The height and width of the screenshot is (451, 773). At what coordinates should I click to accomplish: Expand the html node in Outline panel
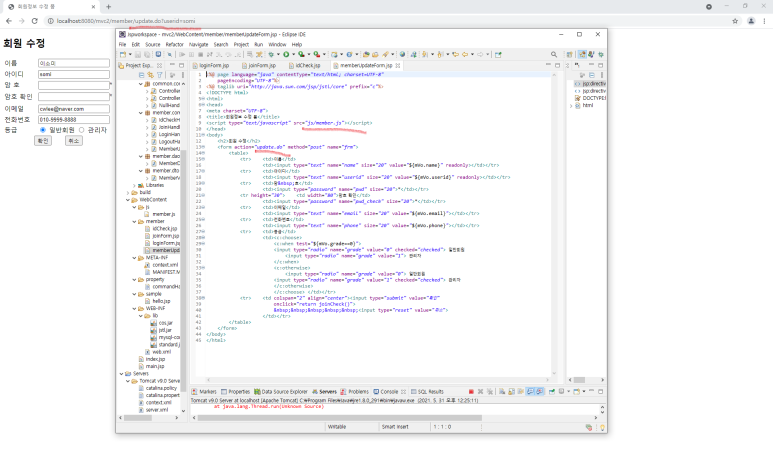pos(571,105)
